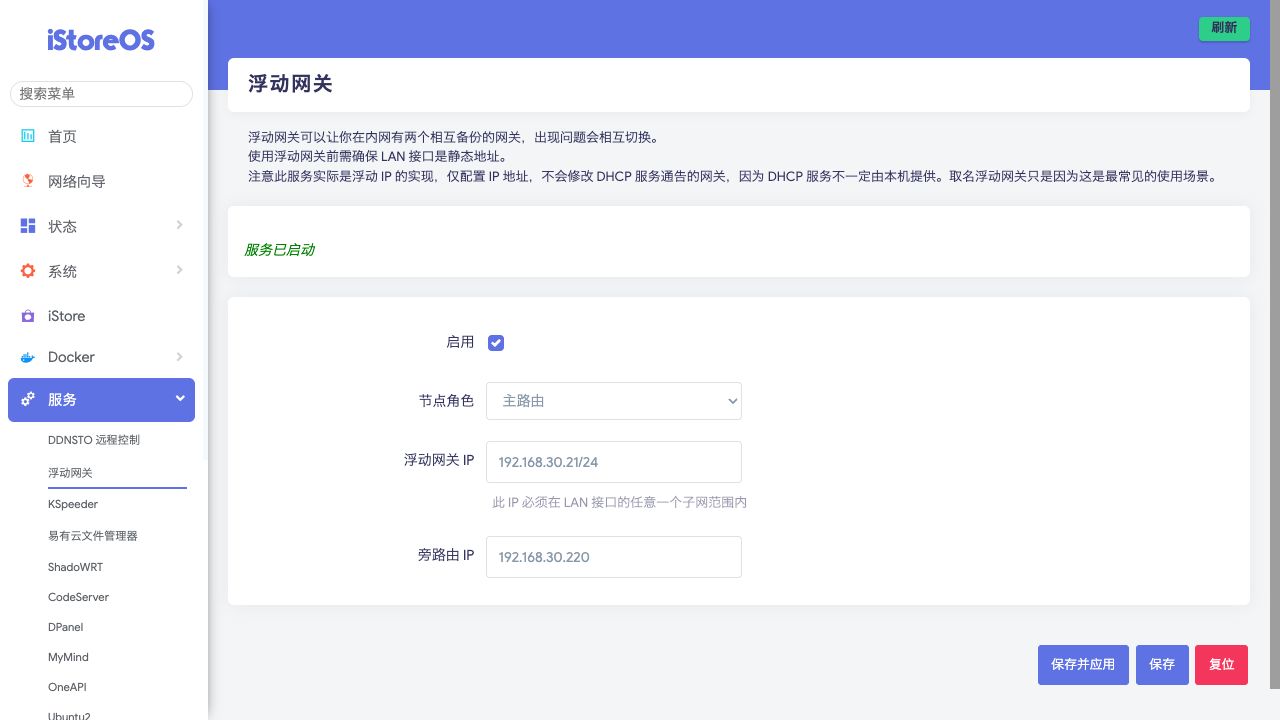Click the iStoreOS logo
Viewport: 1280px width, 720px height.
click(x=101, y=40)
